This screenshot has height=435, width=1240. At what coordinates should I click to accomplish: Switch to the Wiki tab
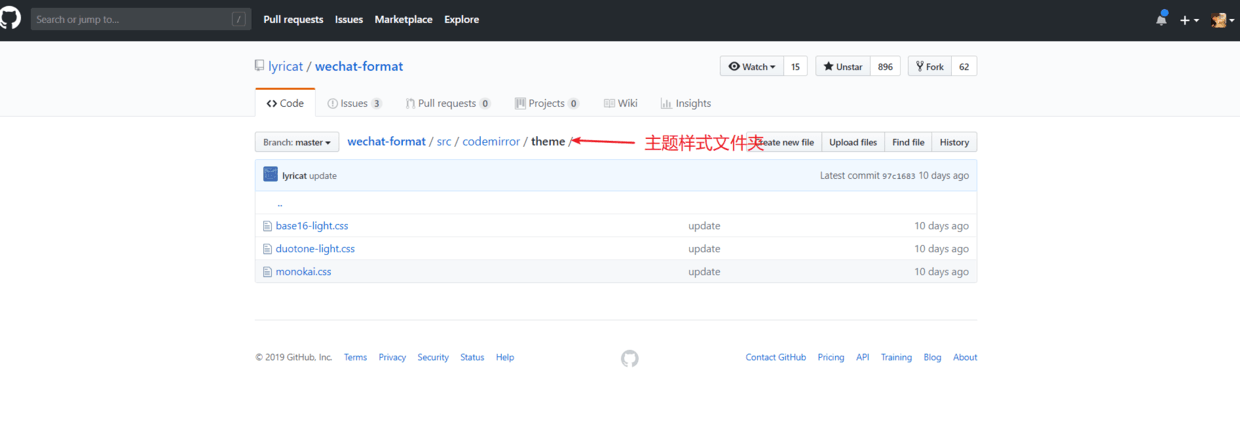point(621,103)
